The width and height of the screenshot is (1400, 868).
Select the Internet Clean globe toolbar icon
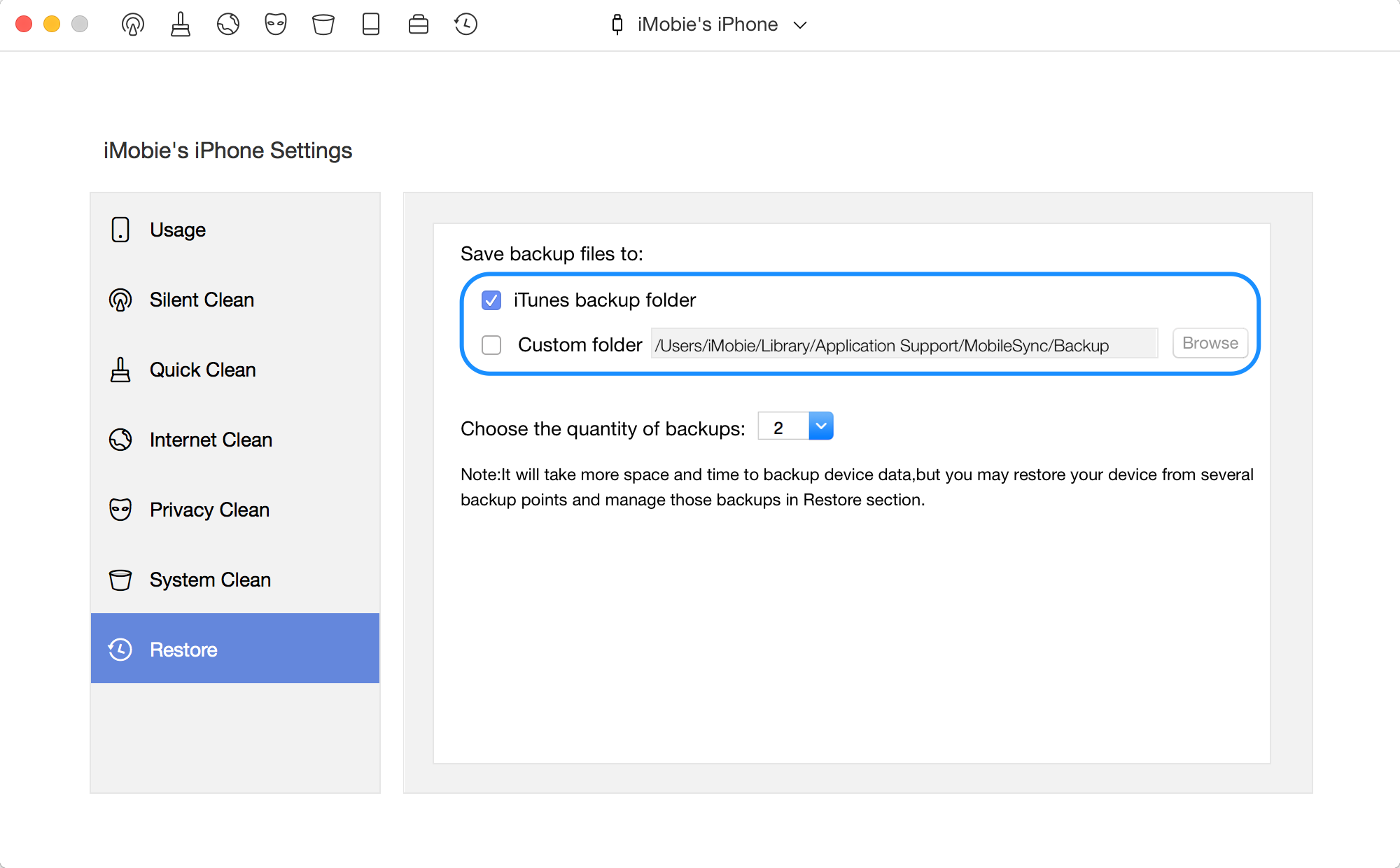[228, 24]
